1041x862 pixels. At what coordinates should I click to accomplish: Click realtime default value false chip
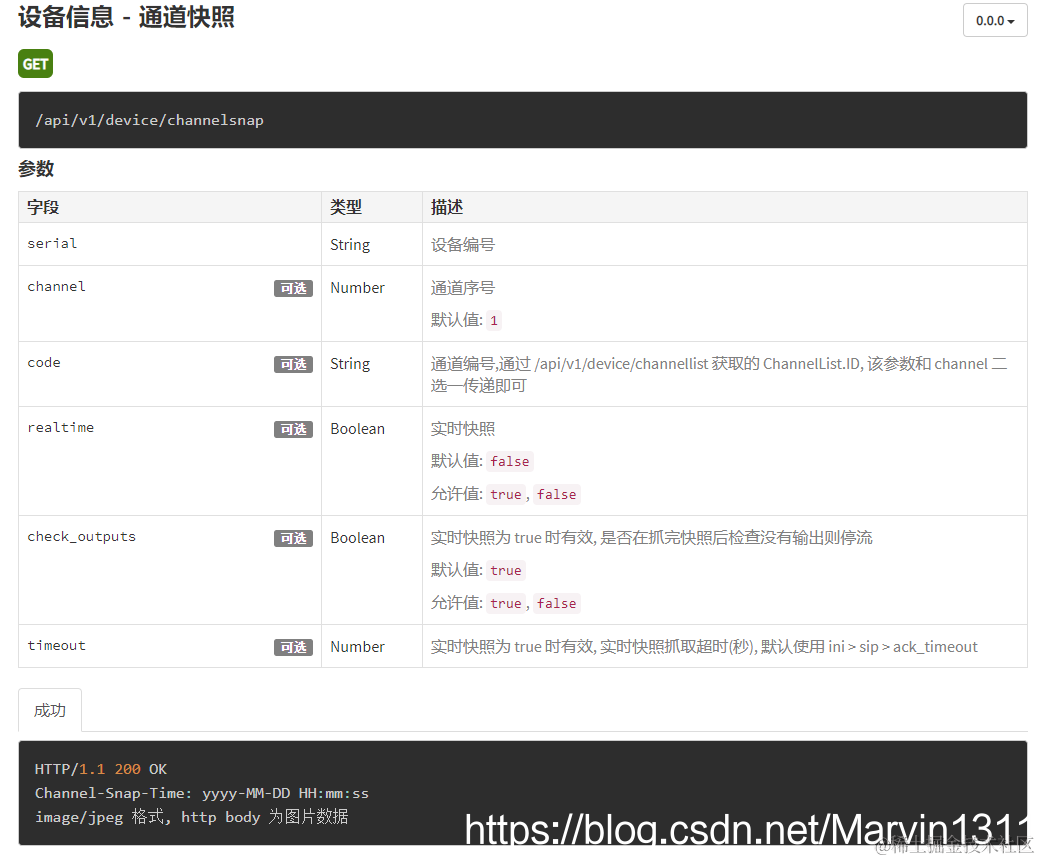point(510,462)
